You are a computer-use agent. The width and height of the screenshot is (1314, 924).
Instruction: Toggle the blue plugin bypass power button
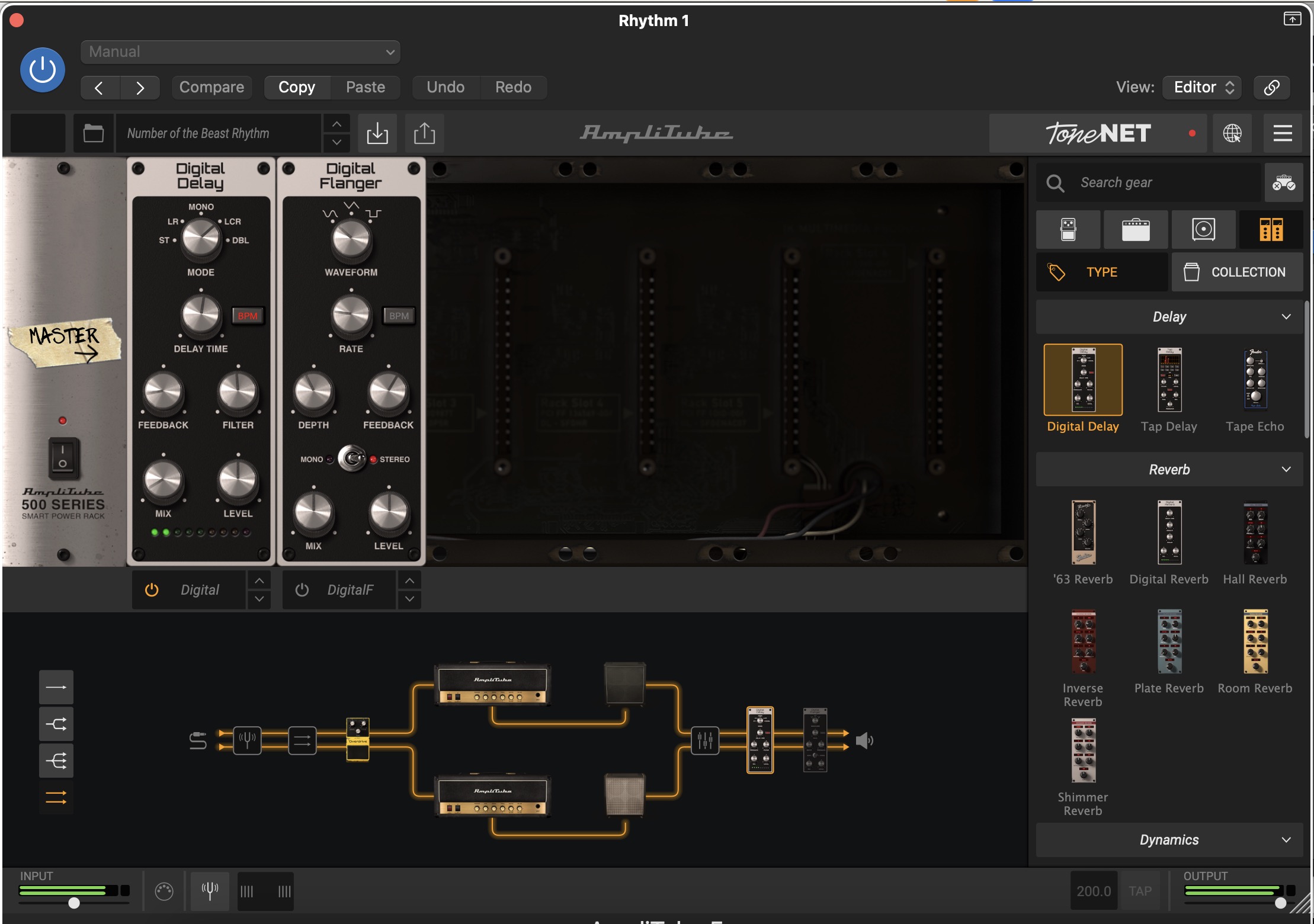point(43,70)
